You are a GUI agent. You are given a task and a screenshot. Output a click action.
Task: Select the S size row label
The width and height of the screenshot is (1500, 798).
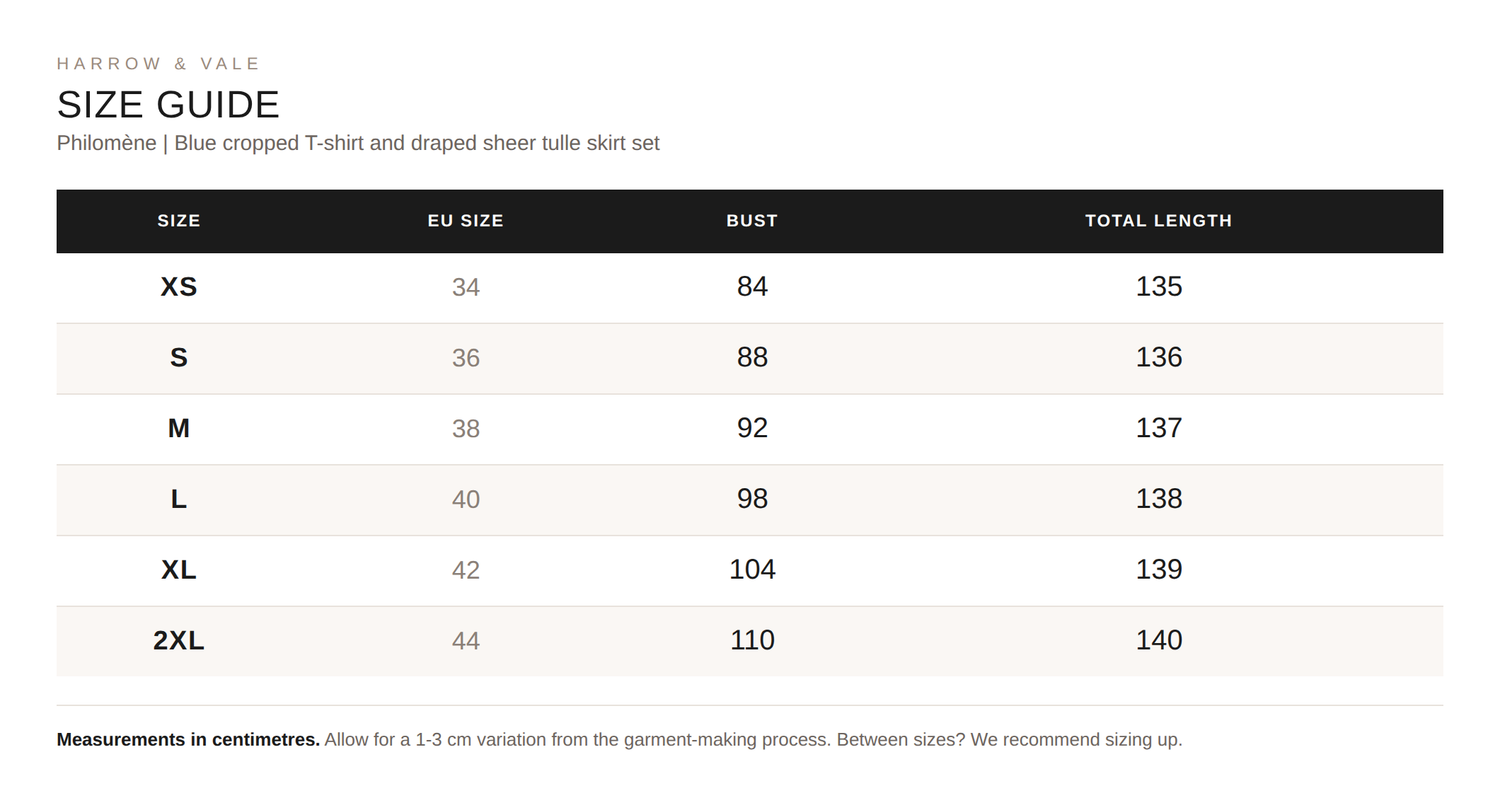(x=179, y=358)
